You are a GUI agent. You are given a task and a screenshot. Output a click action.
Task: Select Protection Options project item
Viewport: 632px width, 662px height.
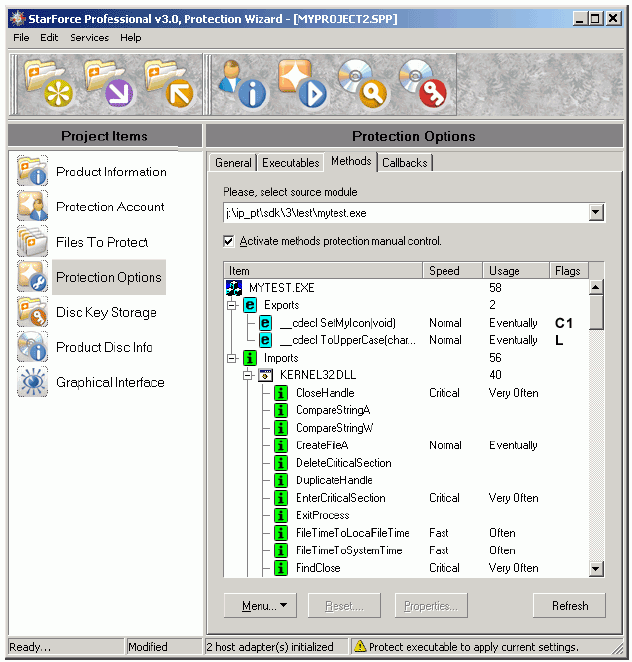(90, 277)
